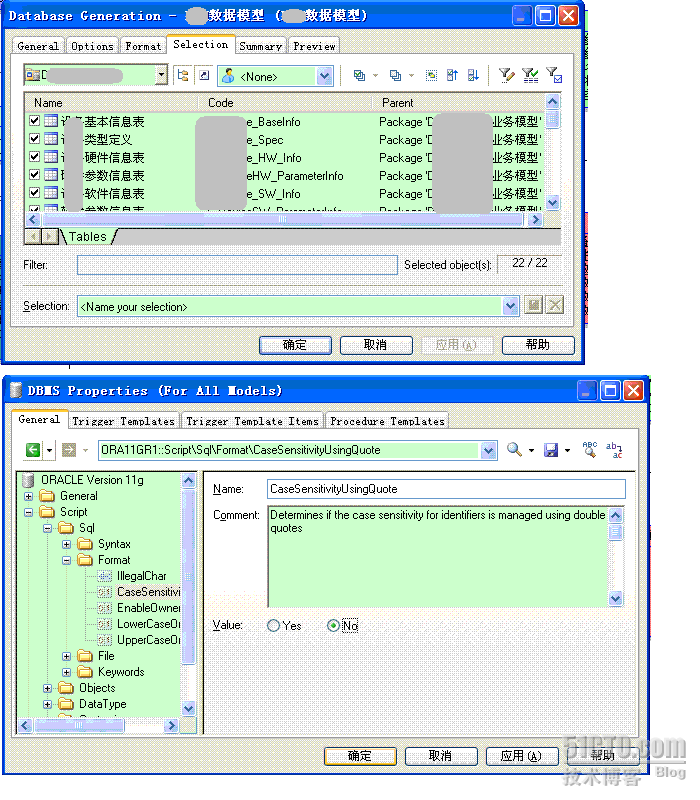The image size is (700, 800).
Task: Uncheck the table row with code e_BaseInfo
Action: pyautogui.click(x=34, y=121)
